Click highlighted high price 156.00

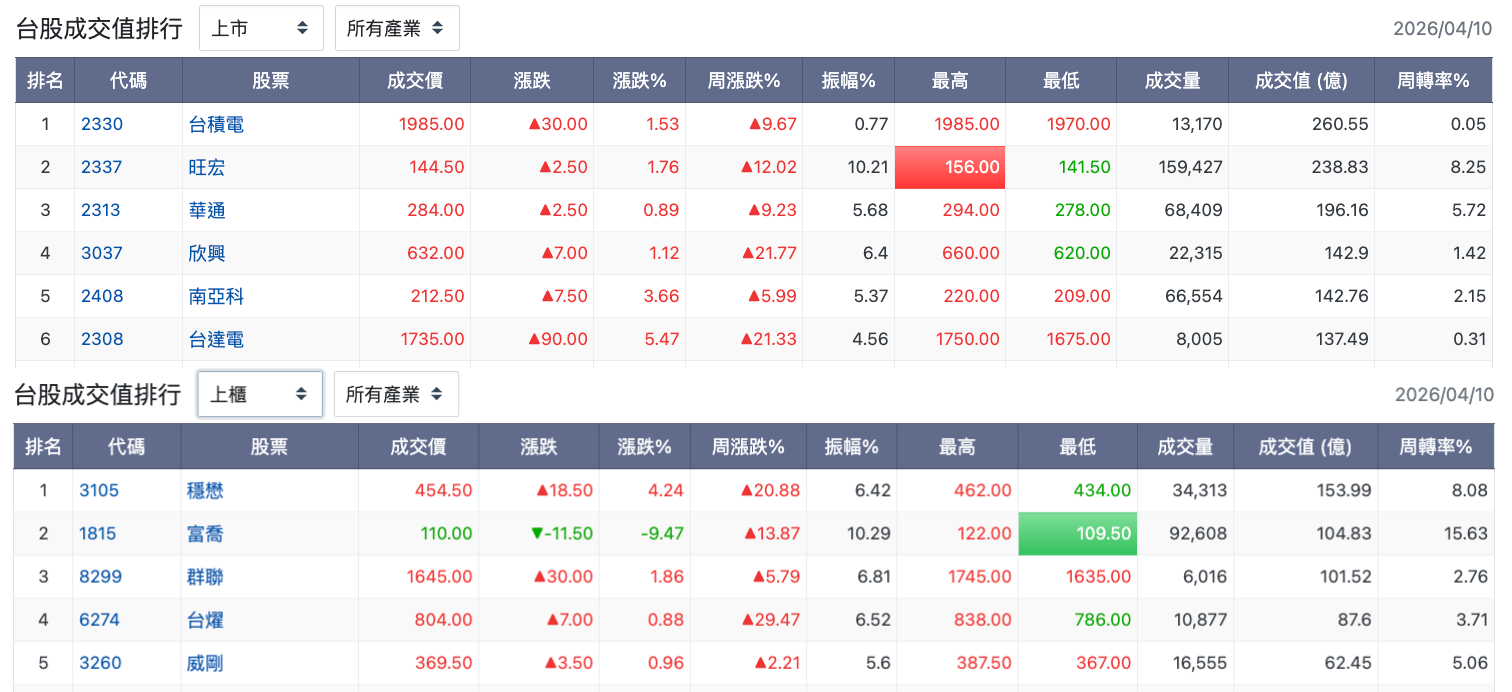click(x=950, y=167)
